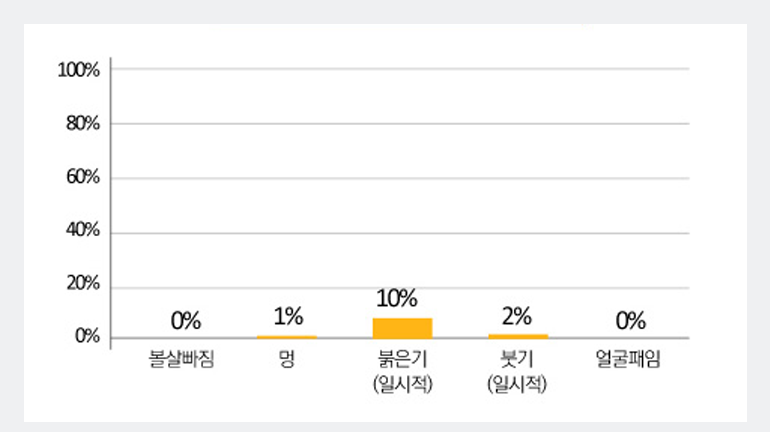Viewport: 770px width, 432px height.
Task: Click the vertical y-axis line
Action: coord(110,203)
